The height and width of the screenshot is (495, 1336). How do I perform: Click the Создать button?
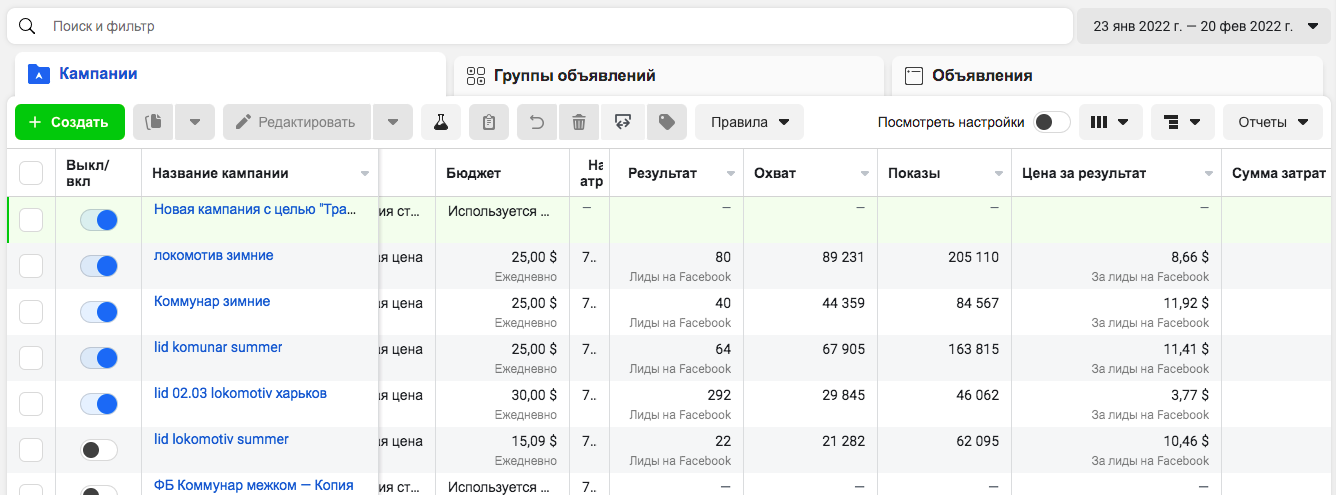69,122
